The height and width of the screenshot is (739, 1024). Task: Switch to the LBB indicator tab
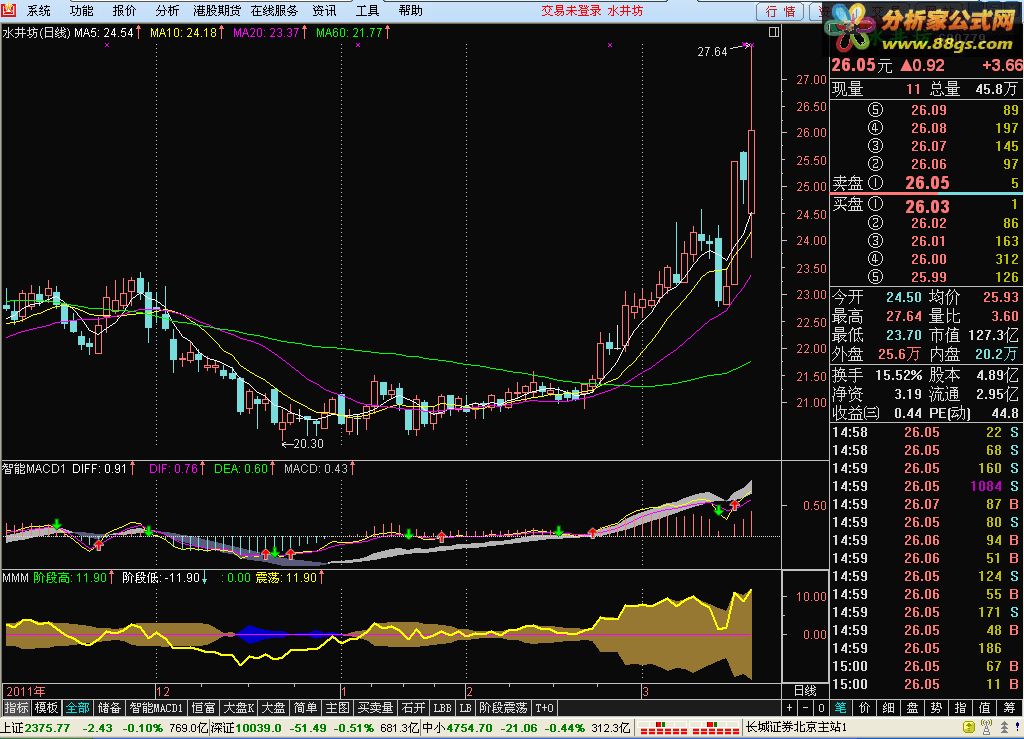tap(443, 708)
